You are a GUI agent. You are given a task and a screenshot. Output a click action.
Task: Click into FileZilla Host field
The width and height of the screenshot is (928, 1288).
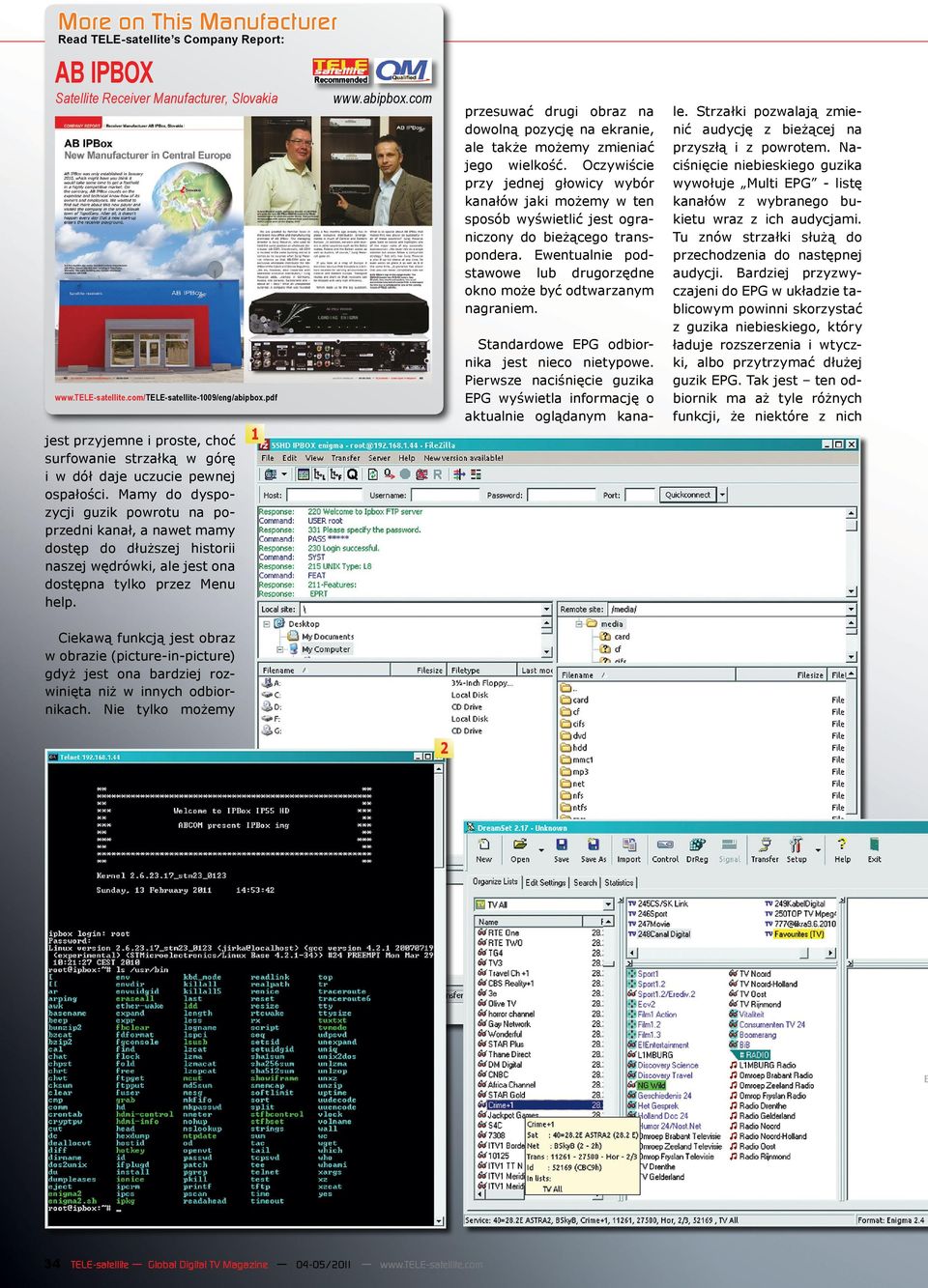325,495
